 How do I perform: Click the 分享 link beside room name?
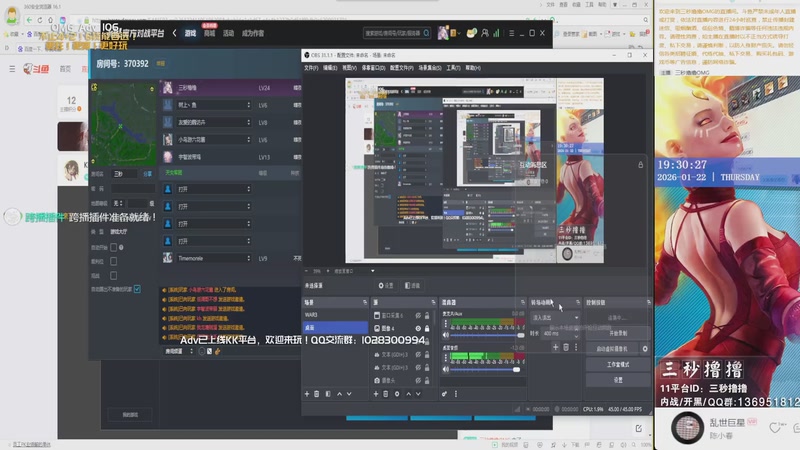147,174
